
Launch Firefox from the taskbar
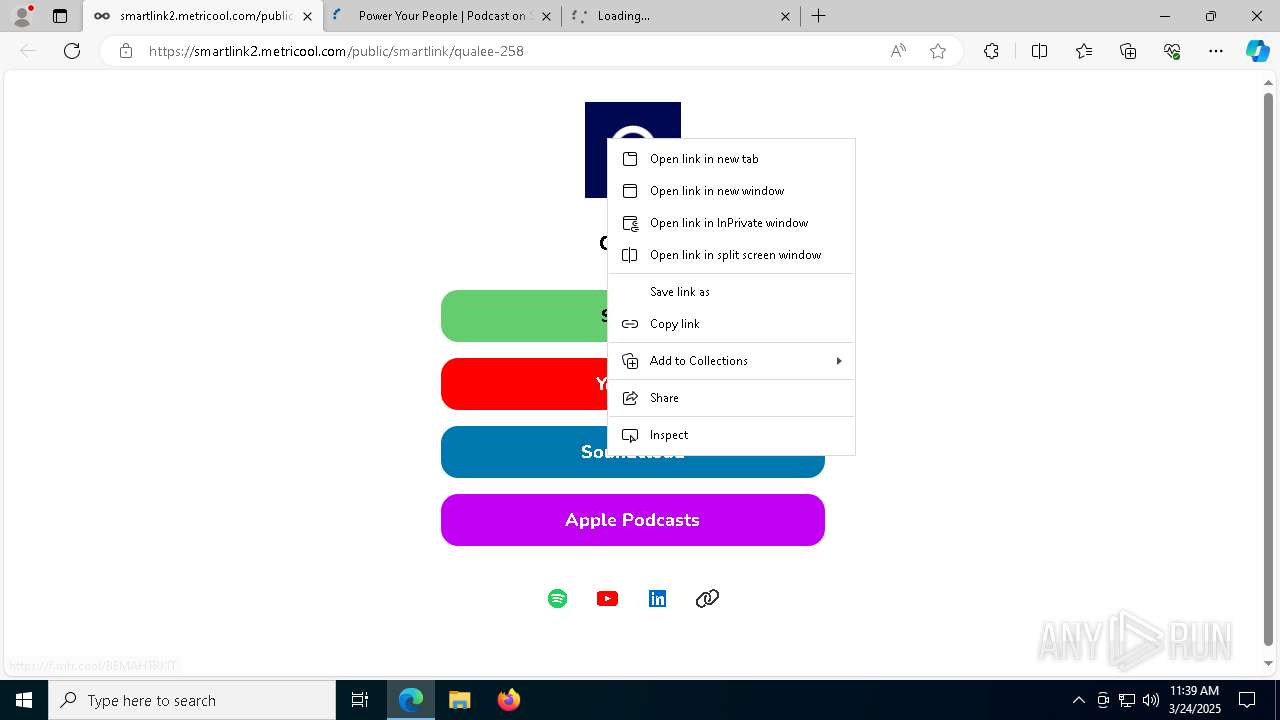(x=508, y=700)
